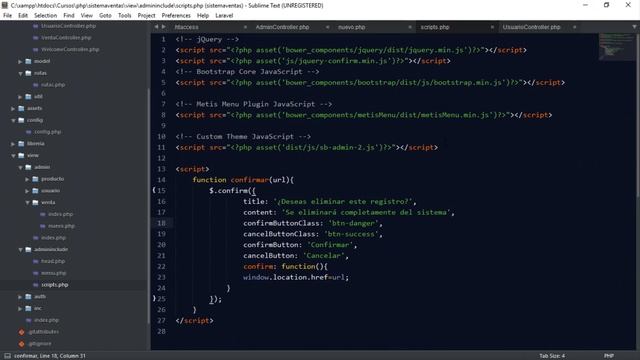Close the .htaccess tab
640x360 pixels.
[x=245, y=27]
